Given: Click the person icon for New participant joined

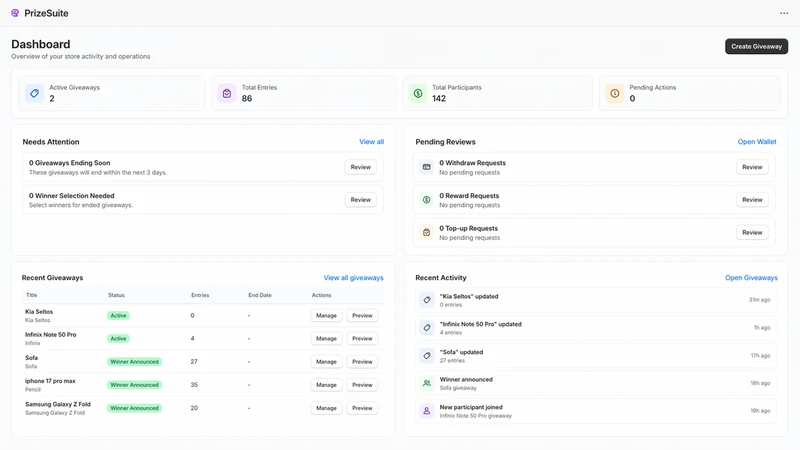Looking at the screenshot, I should 427,411.
